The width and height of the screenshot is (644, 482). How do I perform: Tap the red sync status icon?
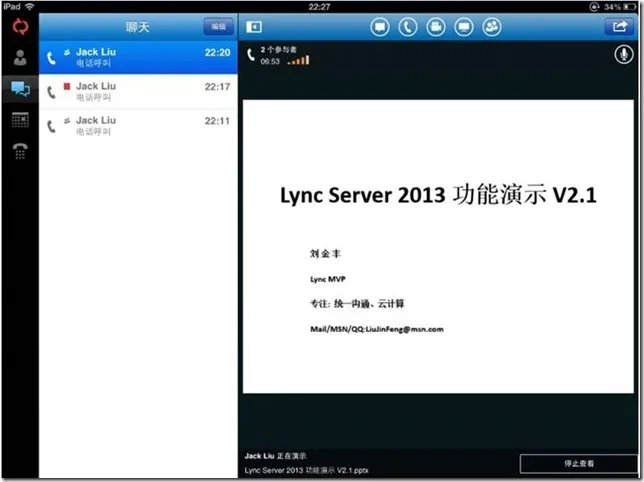20,27
